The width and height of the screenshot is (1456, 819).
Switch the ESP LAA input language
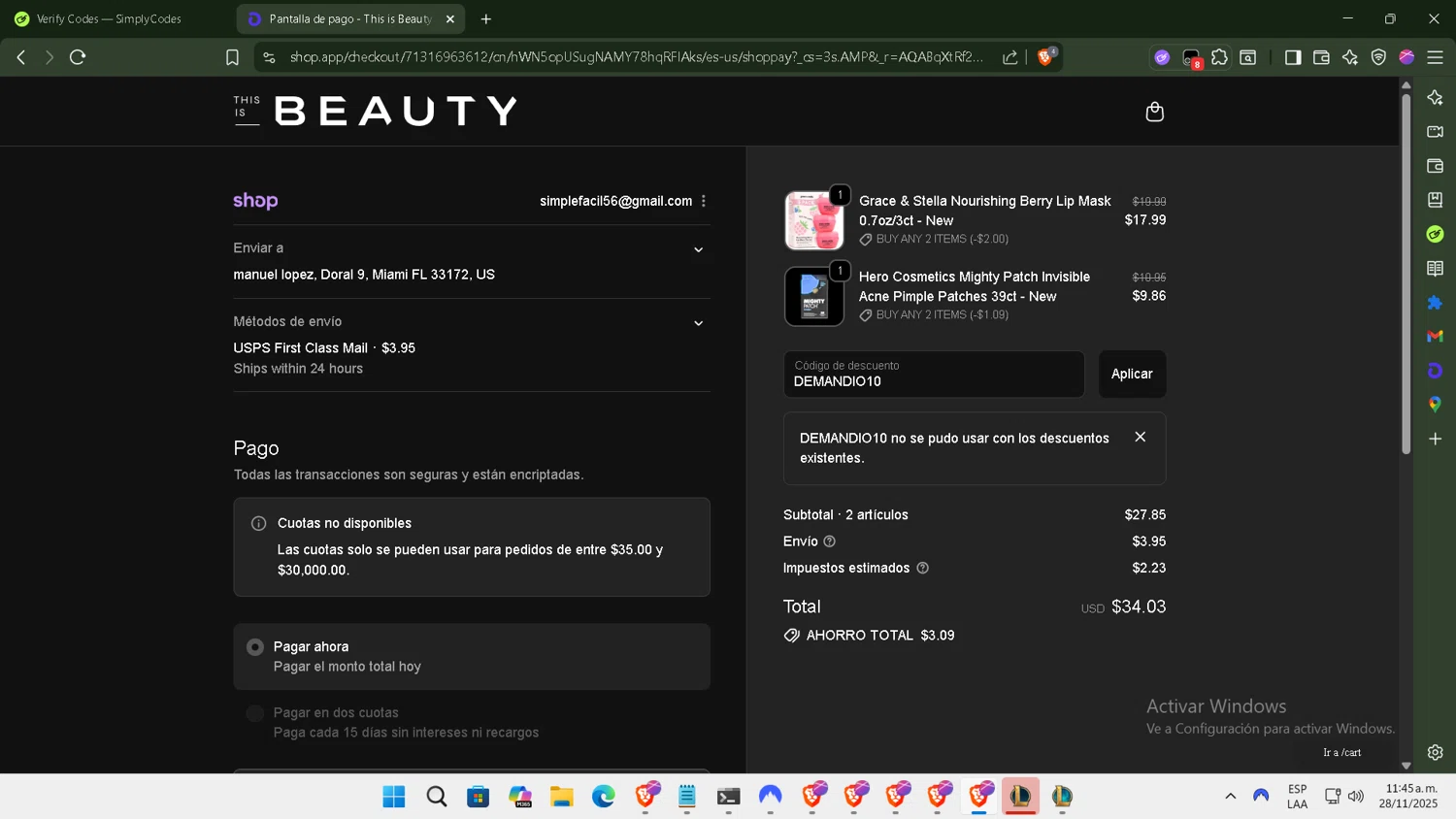1298,797
